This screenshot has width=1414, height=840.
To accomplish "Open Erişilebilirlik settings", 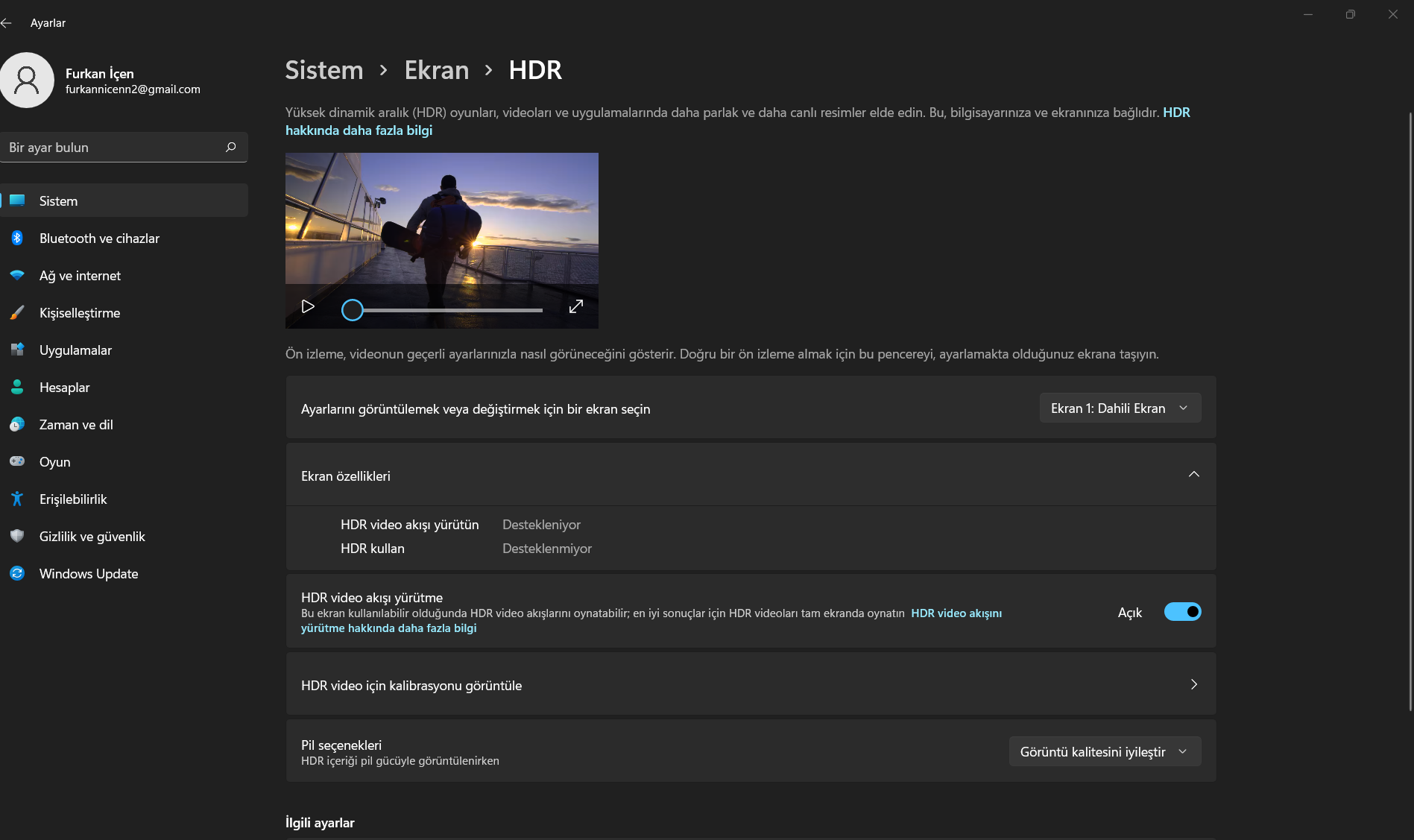I will click(124, 499).
